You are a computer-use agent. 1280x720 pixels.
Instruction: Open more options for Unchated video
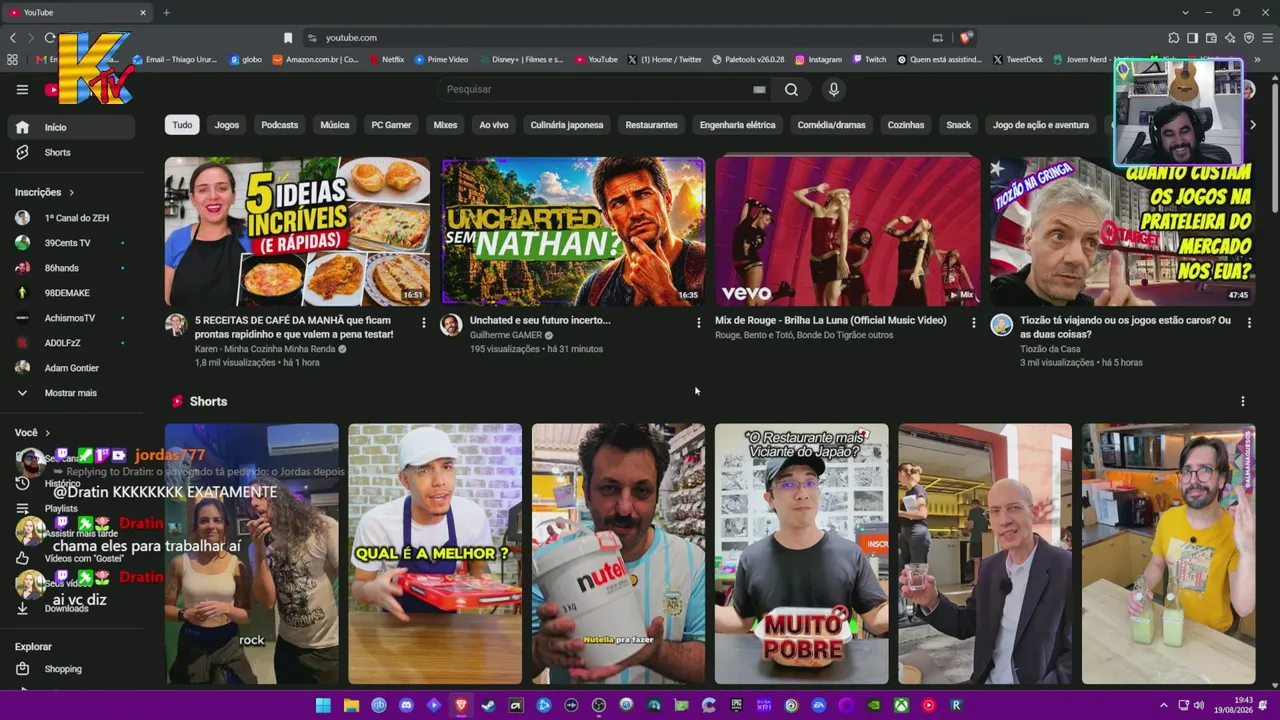click(x=698, y=323)
